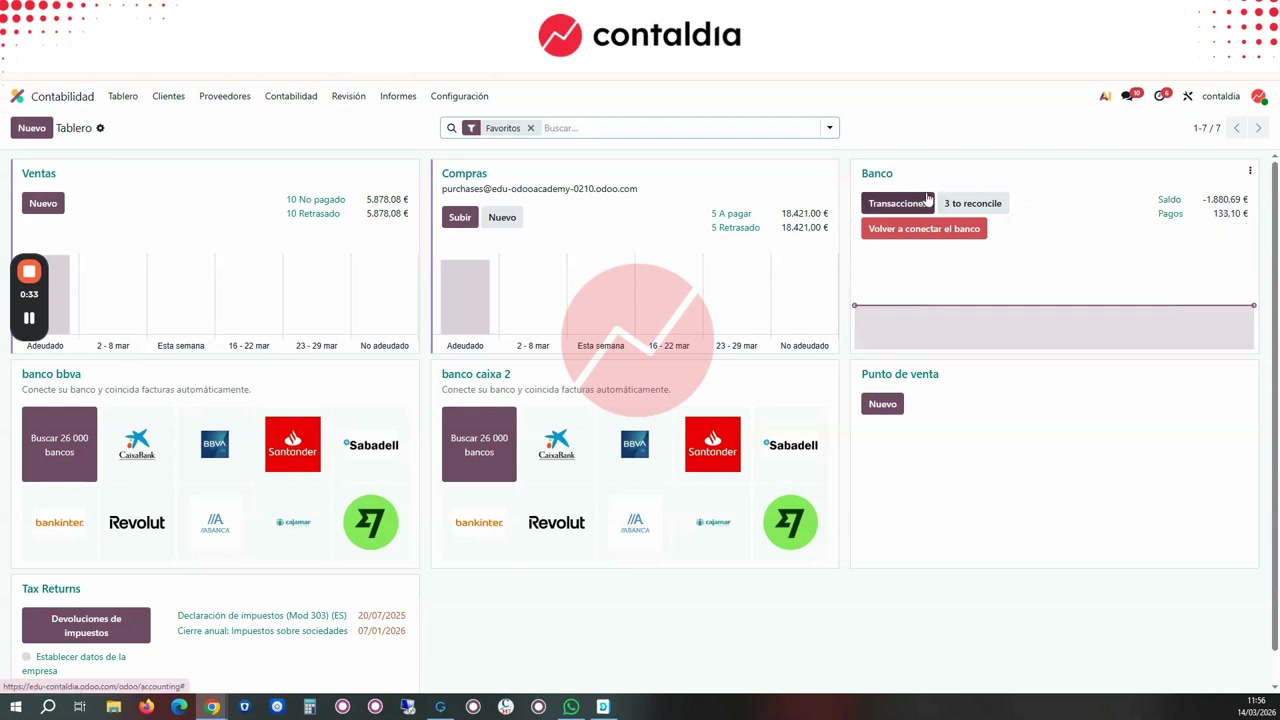Click the Tablero gear settings icon
1280x720 pixels.
tap(100, 128)
